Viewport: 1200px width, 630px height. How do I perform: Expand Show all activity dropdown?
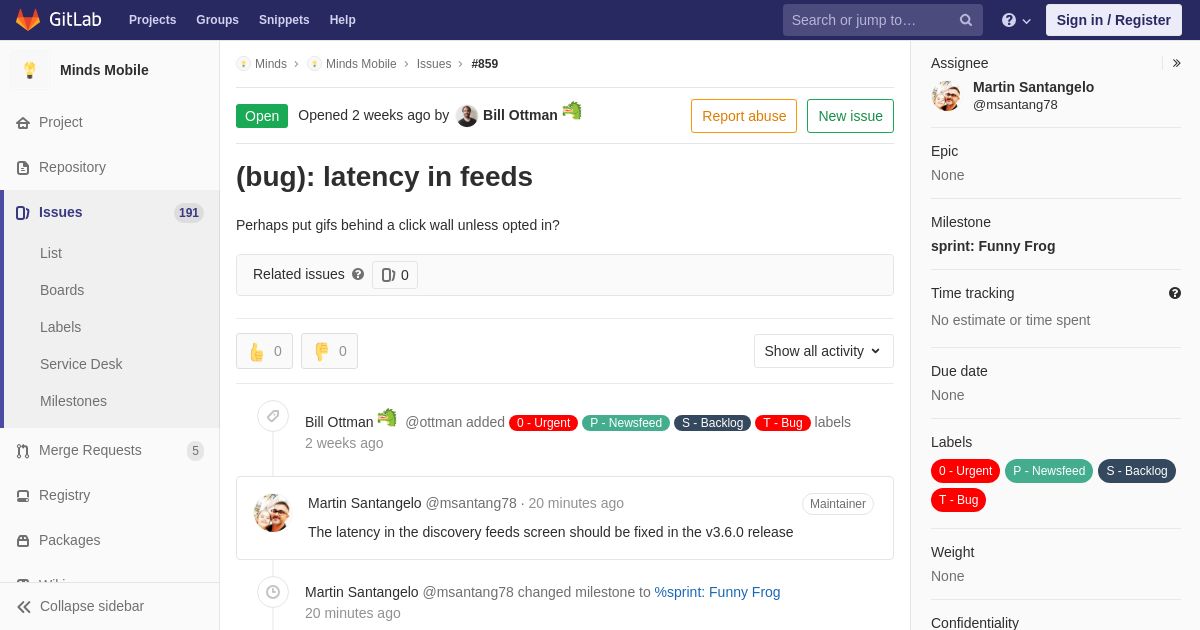coord(824,351)
